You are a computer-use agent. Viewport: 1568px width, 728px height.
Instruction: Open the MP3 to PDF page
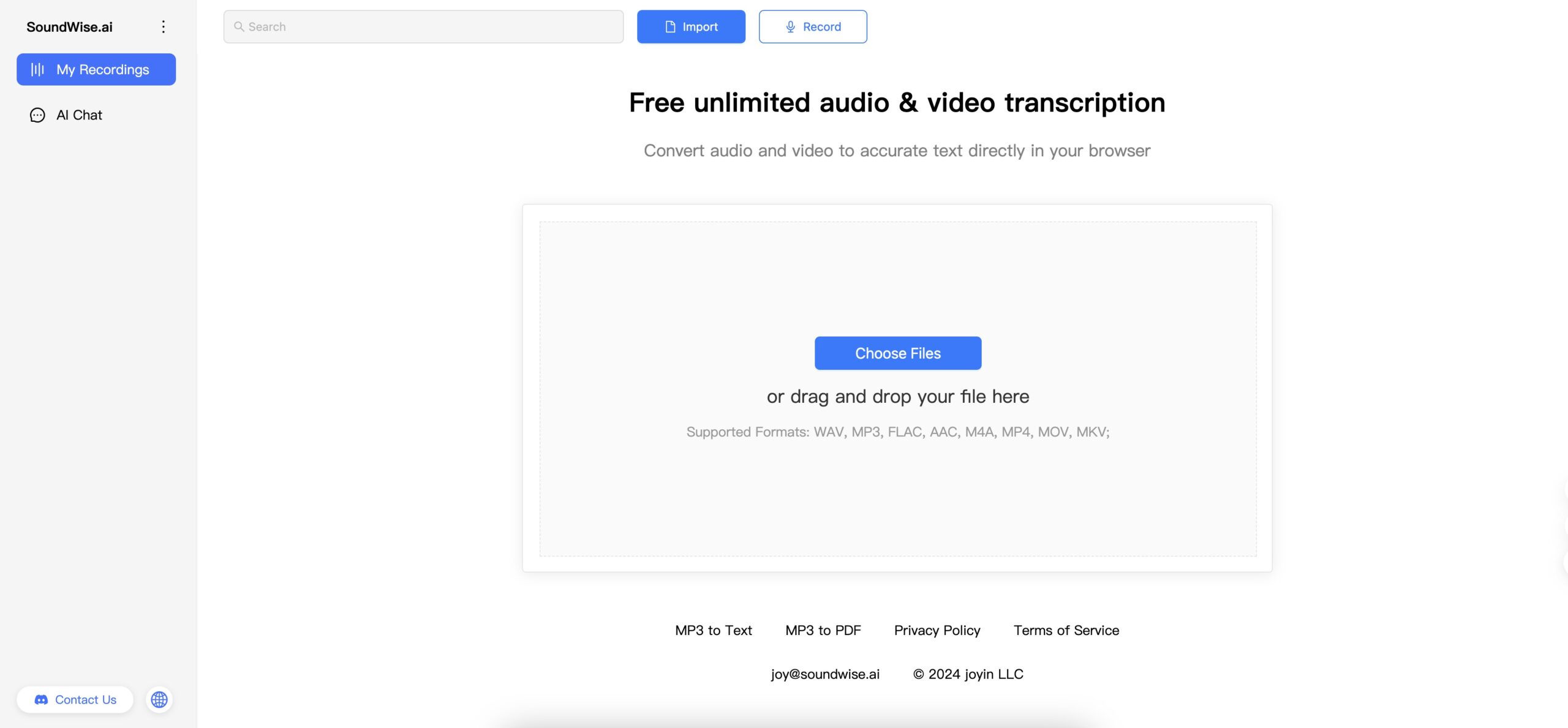click(x=822, y=630)
